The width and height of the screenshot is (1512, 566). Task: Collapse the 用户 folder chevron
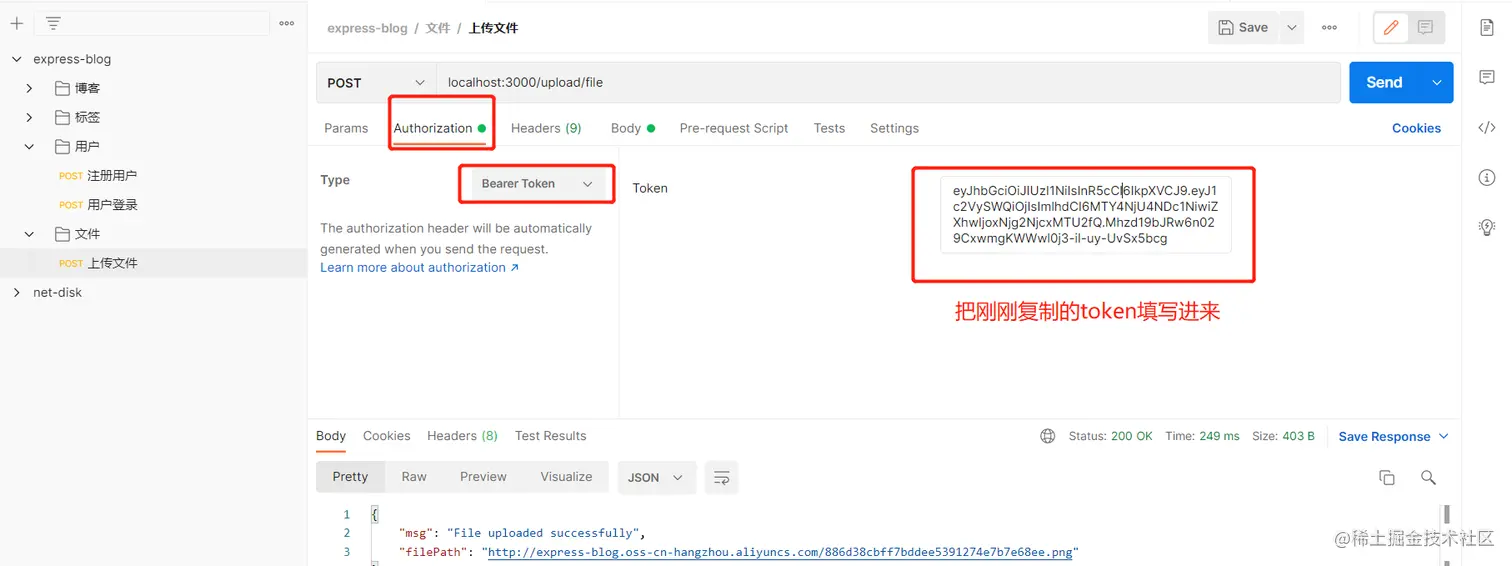[x=29, y=146]
